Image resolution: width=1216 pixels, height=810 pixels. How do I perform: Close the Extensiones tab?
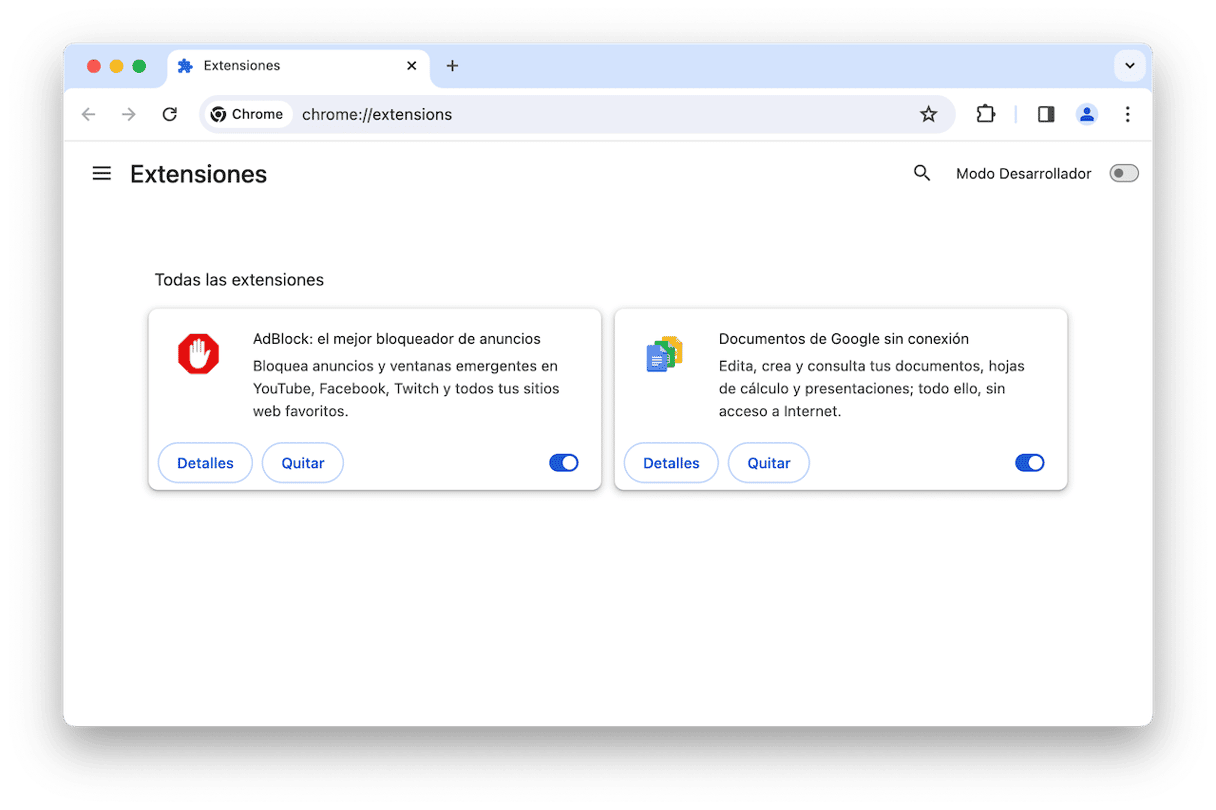tap(412, 66)
